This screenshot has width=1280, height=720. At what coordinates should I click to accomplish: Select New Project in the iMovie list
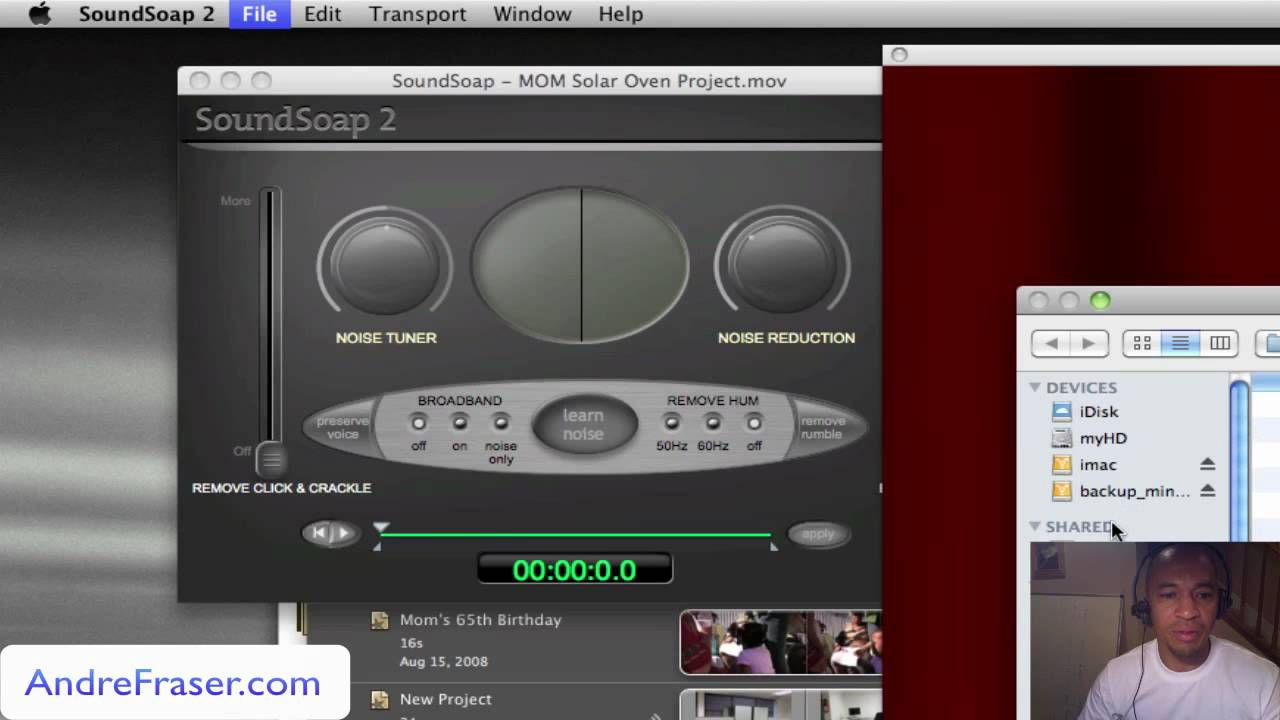click(x=445, y=700)
